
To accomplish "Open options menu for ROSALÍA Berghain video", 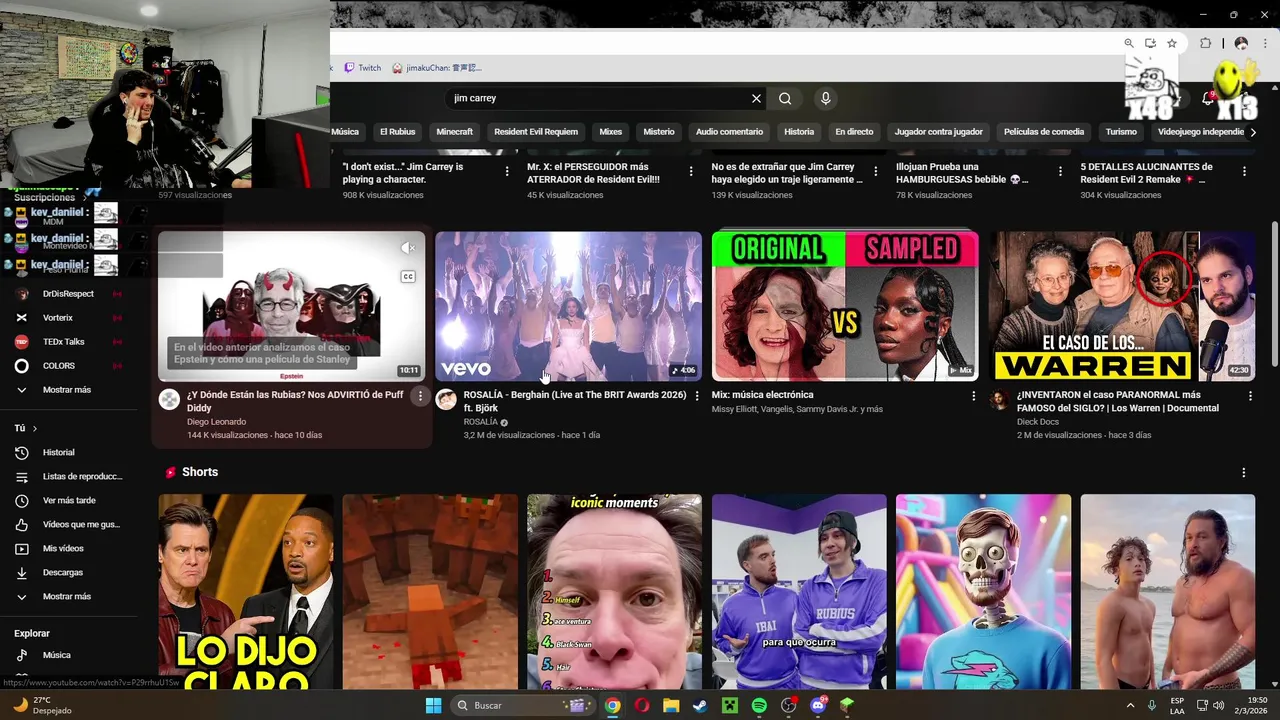I will tap(697, 396).
